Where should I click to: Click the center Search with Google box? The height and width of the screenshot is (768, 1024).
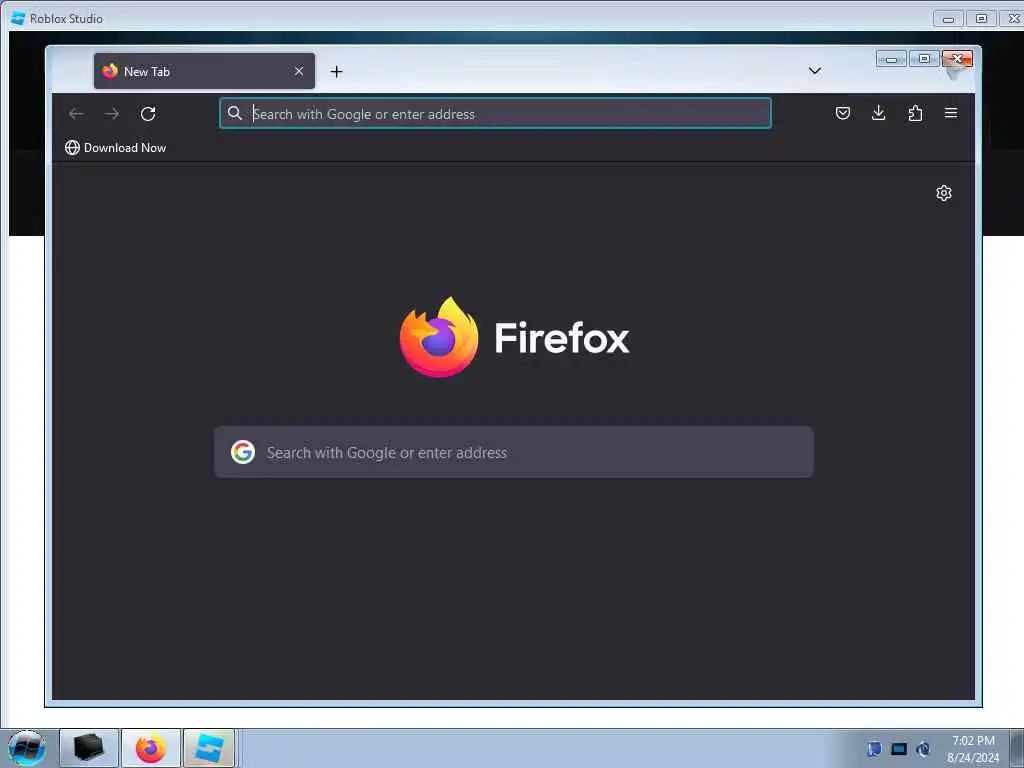tap(514, 452)
